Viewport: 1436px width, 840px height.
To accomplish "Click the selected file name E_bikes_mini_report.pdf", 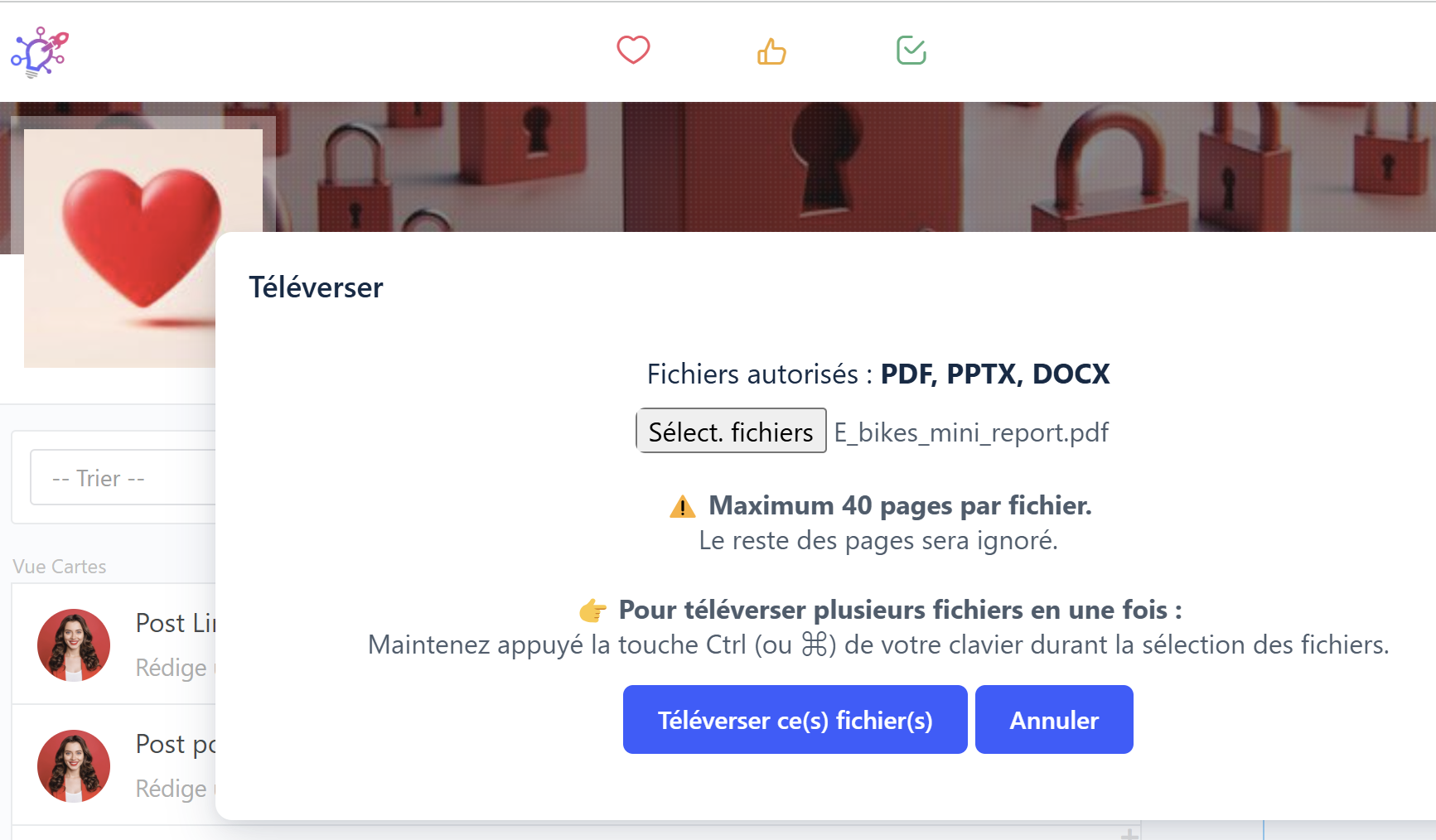I will [971, 432].
